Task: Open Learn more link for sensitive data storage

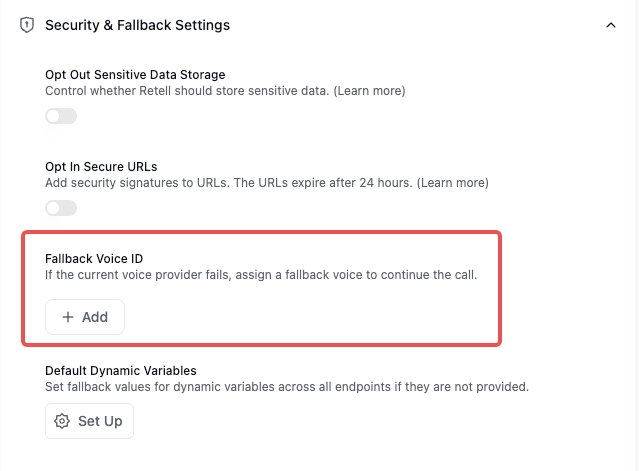Action: tap(369, 90)
